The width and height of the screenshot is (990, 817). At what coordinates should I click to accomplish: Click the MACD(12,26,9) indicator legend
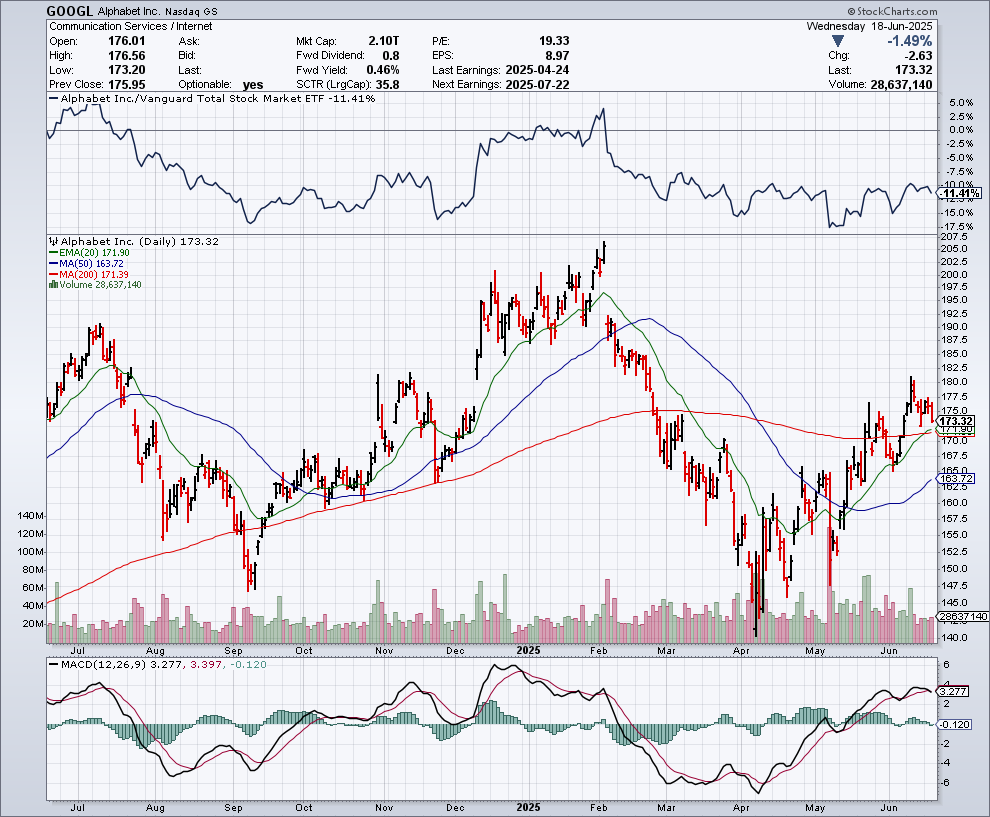157,664
